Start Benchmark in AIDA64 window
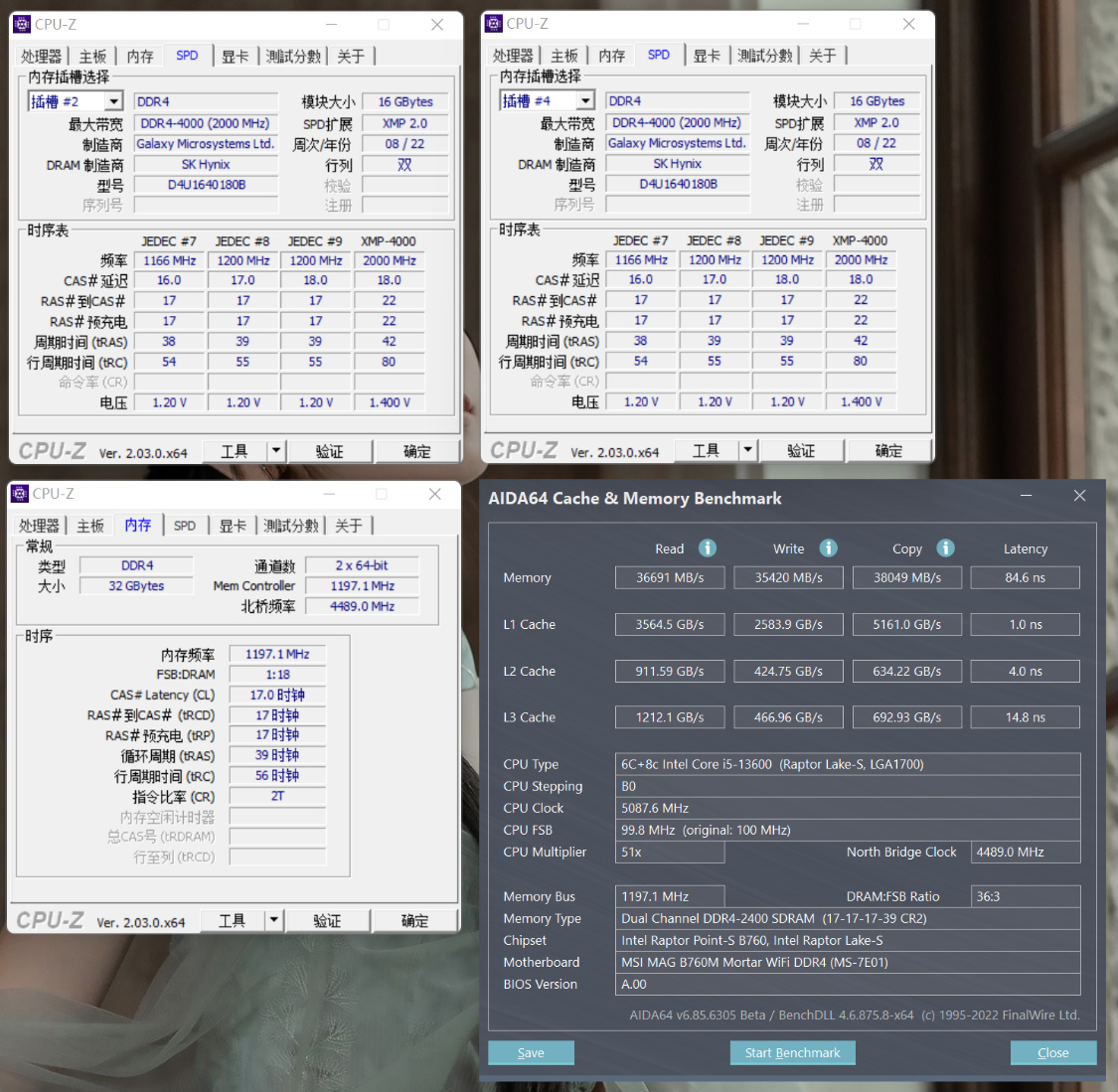 792,1053
